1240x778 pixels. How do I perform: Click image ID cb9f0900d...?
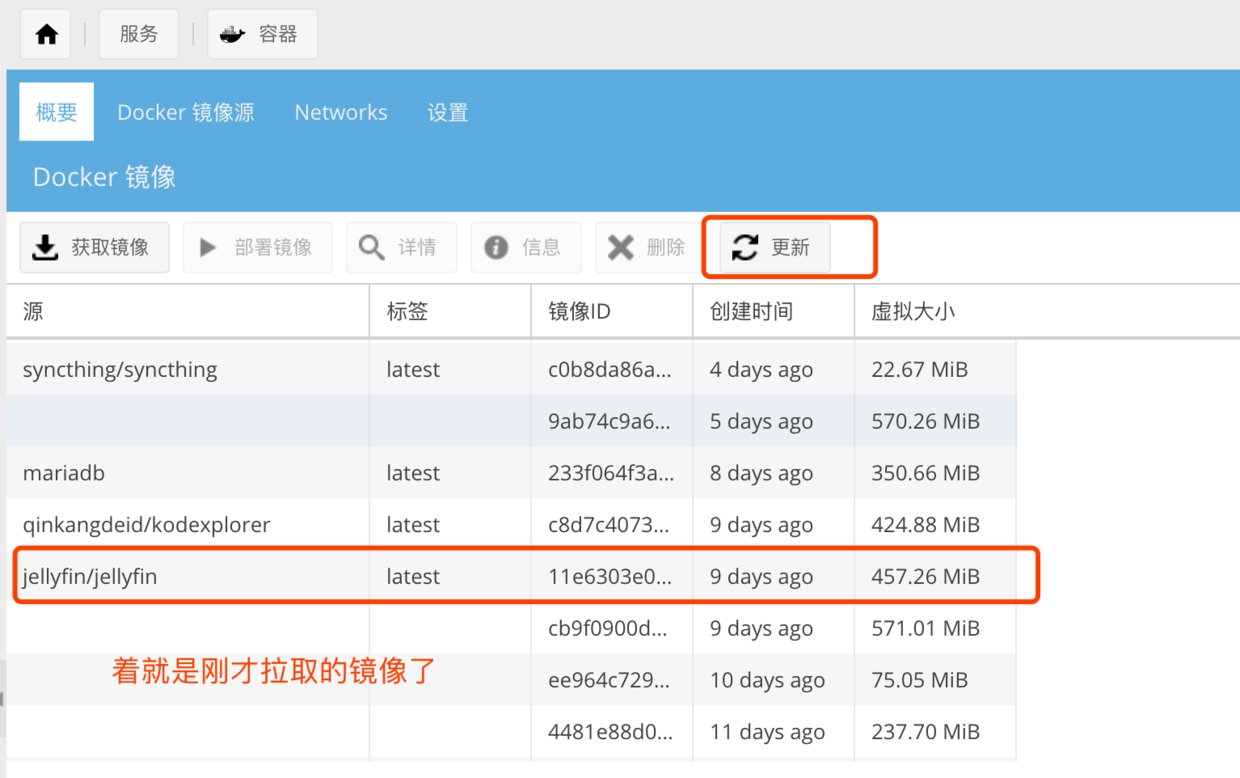tap(610, 629)
